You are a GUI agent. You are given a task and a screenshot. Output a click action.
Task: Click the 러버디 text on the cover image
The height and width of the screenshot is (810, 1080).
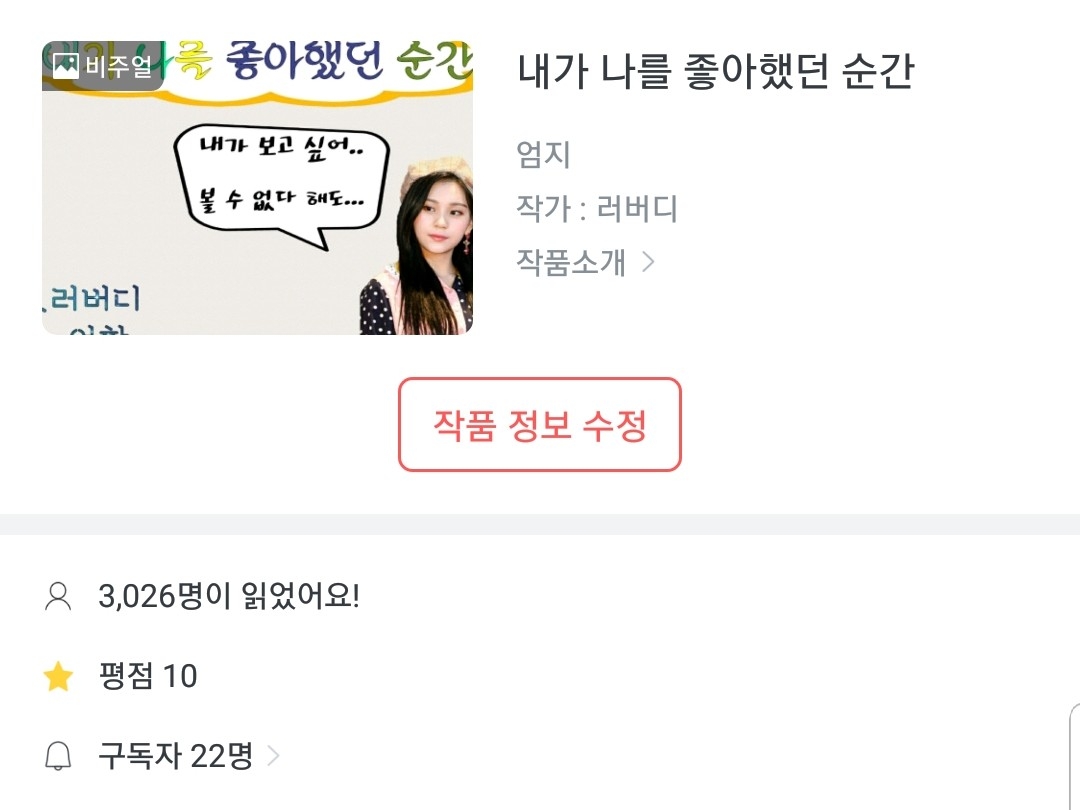tap(95, 298)
